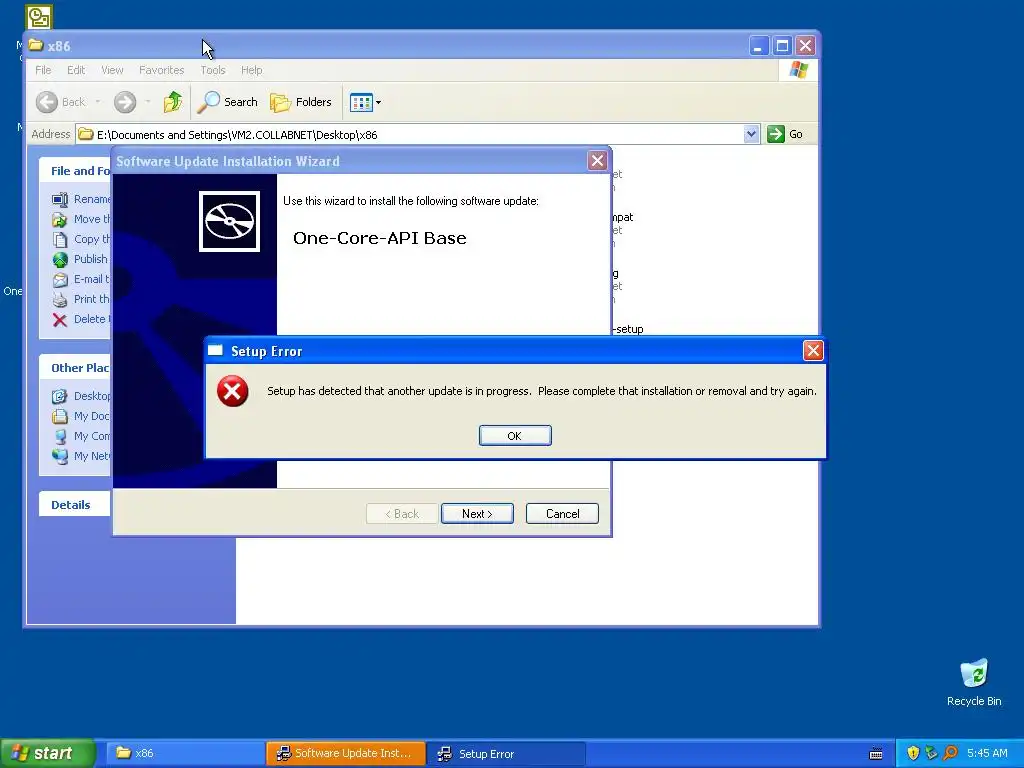Click the Forward arrow in Explorer toolbar
The width and height of the screenshot is (1024, 768).
[125, 102]
